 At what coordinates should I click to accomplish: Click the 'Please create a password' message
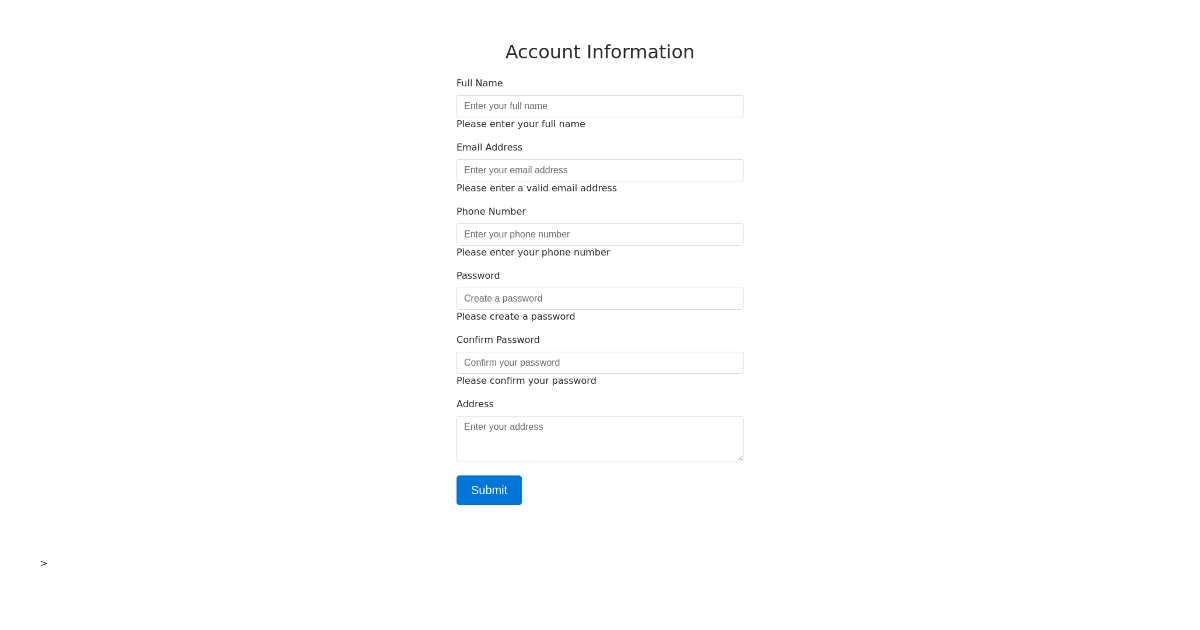tap(516, 316)
